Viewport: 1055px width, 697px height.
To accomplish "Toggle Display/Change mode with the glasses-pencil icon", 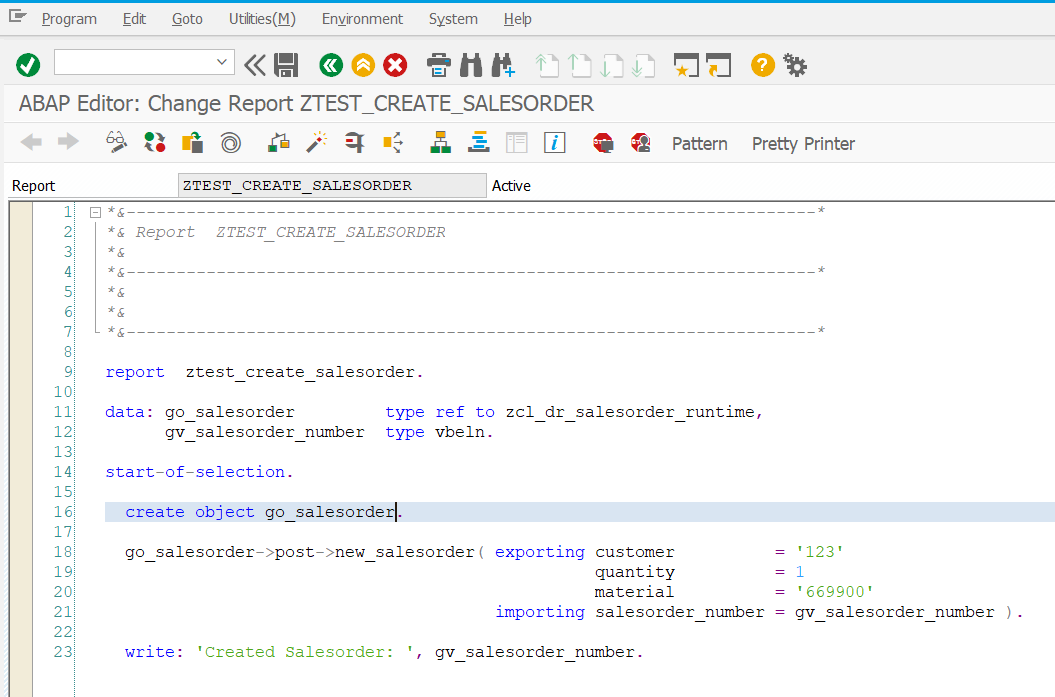I will 117,143.
